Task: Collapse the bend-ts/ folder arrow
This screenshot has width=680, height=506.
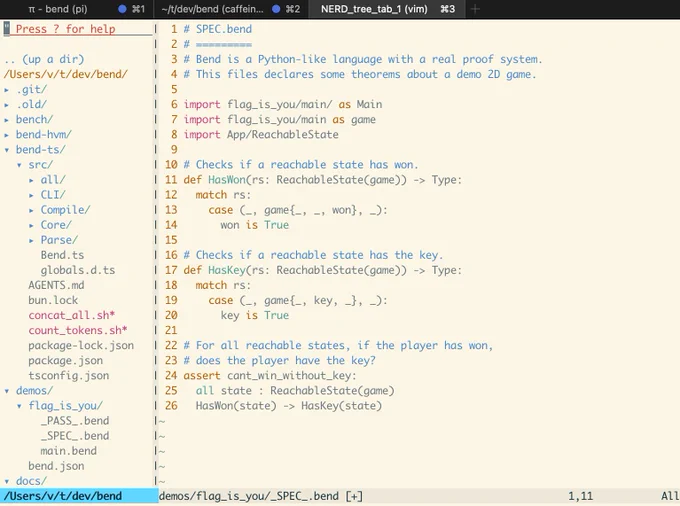Action: click(x=7, y=150)
